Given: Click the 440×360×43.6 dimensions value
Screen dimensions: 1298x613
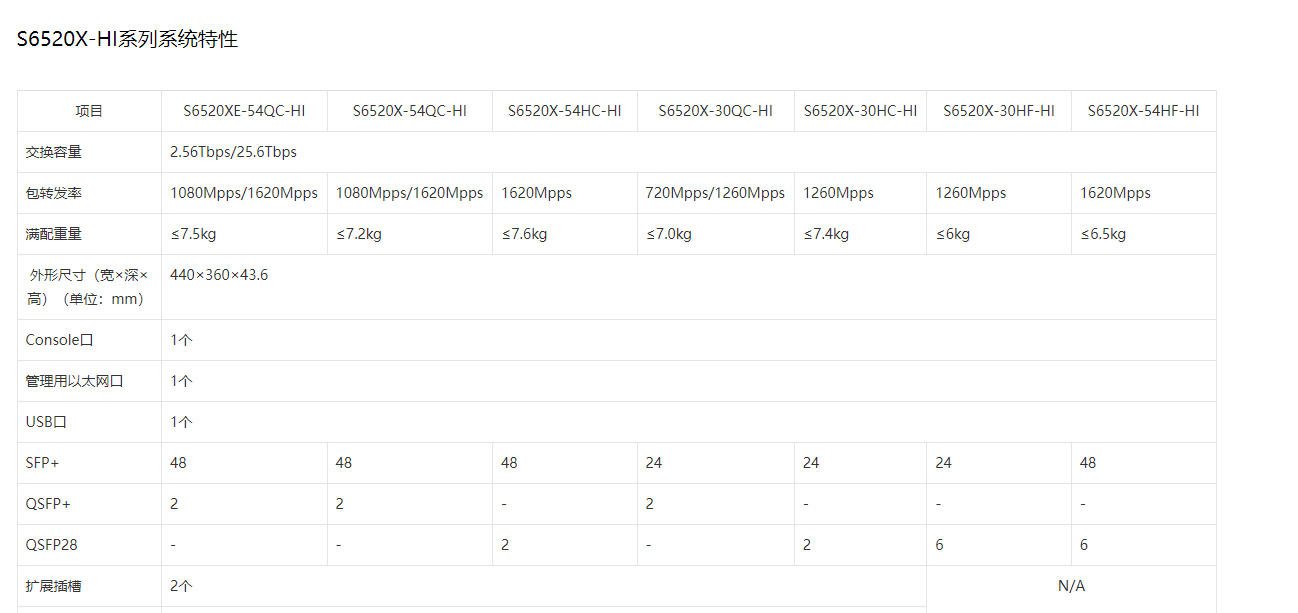Looking at the screenshot, I should 219,275.
